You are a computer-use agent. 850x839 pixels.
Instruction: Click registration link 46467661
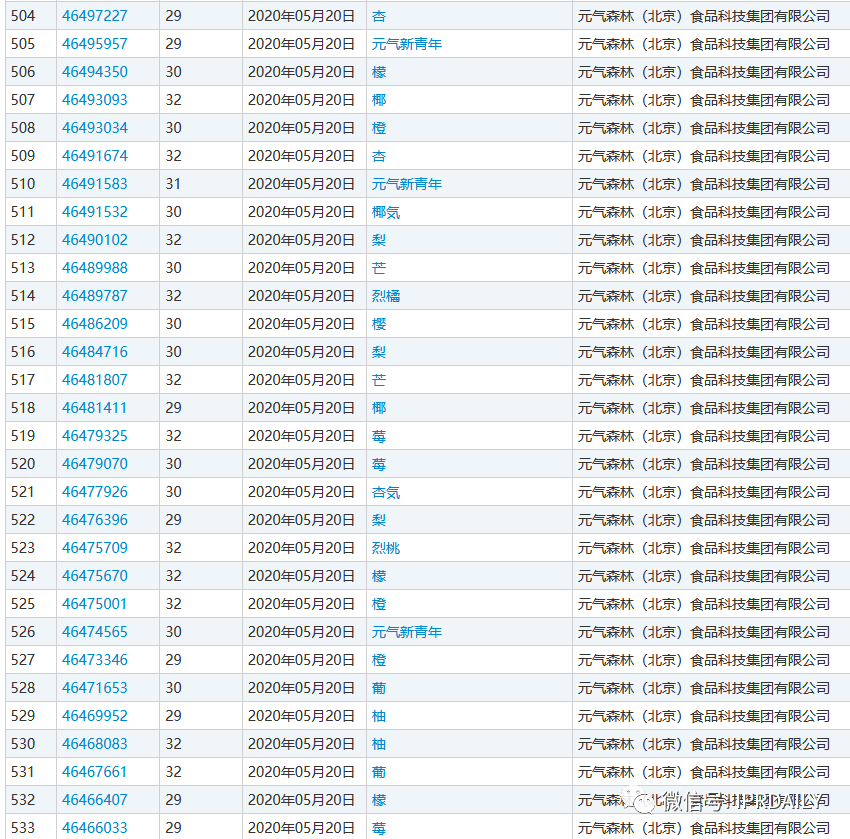(95, 772)
